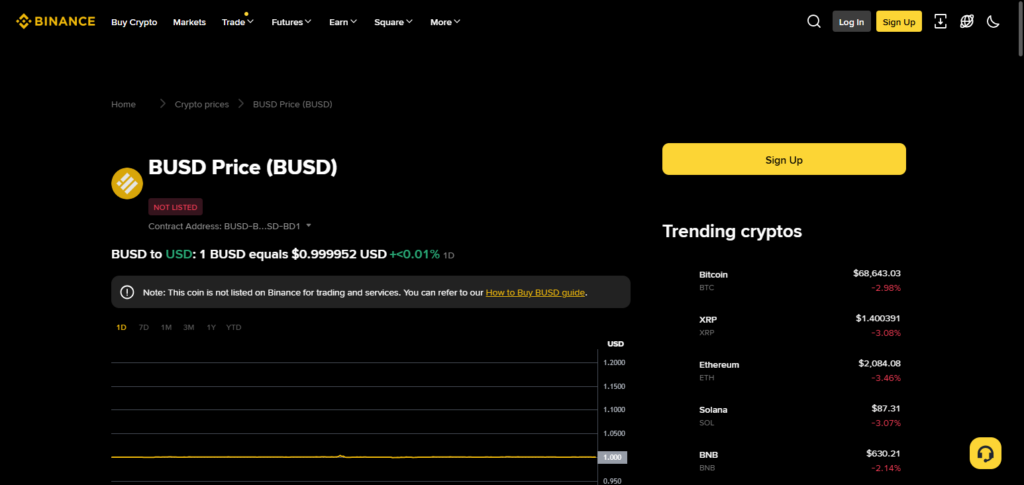This screenshot has height=485, width=1024.
Task: Toggle dark mode moon icon
Action: pyautogui.click(x=993, y=22)
